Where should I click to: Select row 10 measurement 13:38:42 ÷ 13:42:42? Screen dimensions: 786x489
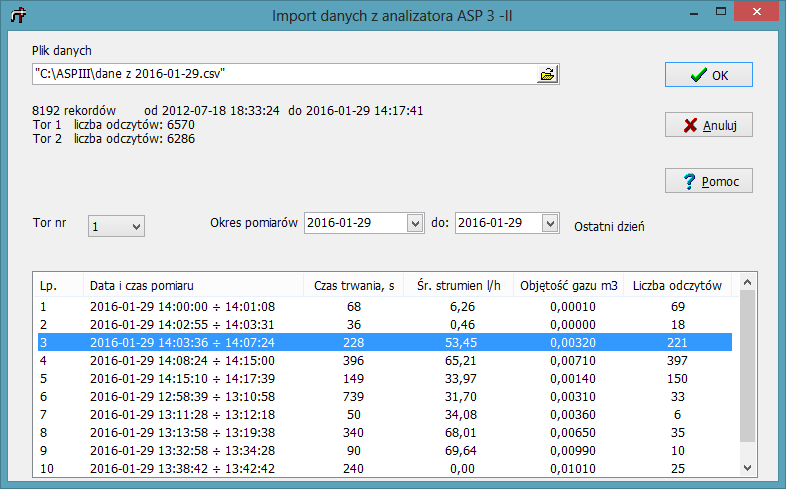[x=385, y=468]
